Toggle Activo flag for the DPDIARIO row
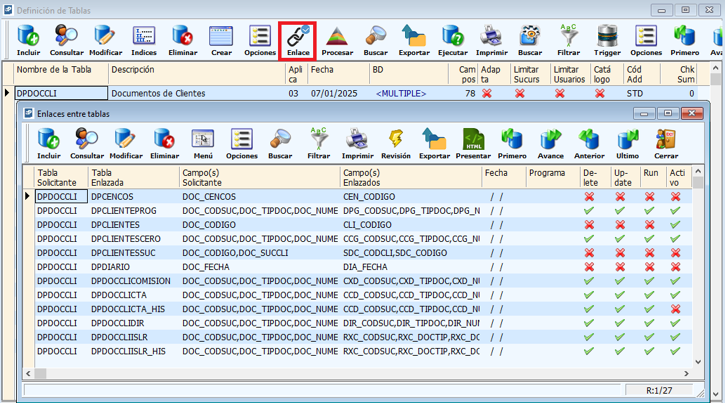 click(676, 267)
